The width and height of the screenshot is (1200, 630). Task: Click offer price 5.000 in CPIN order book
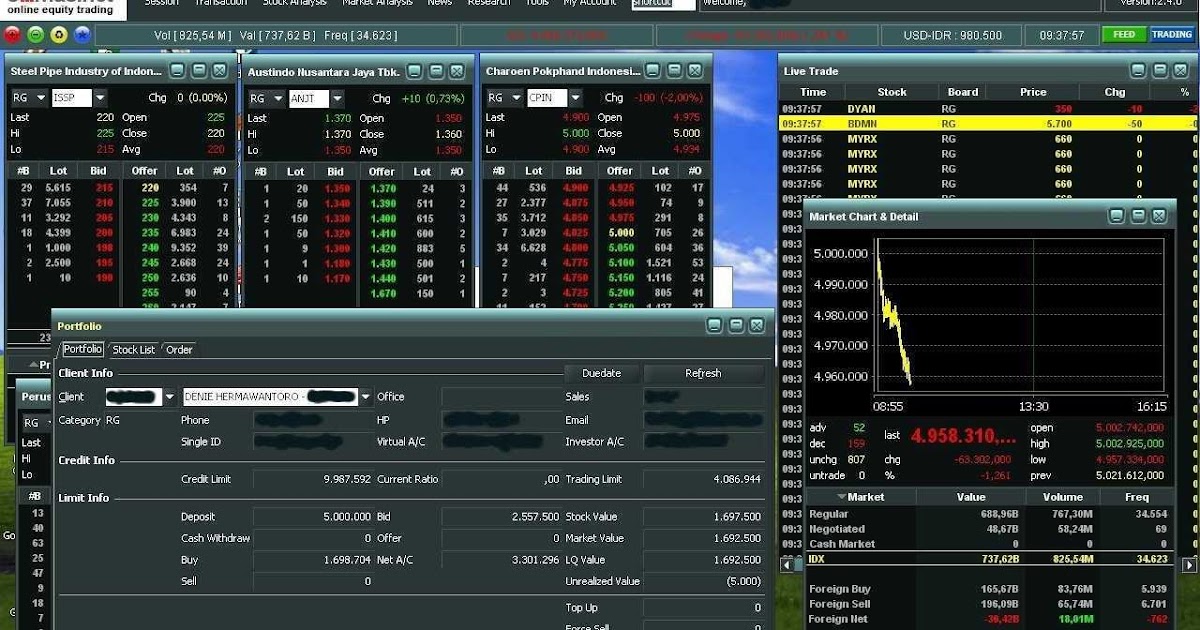(x=620, y=233)
